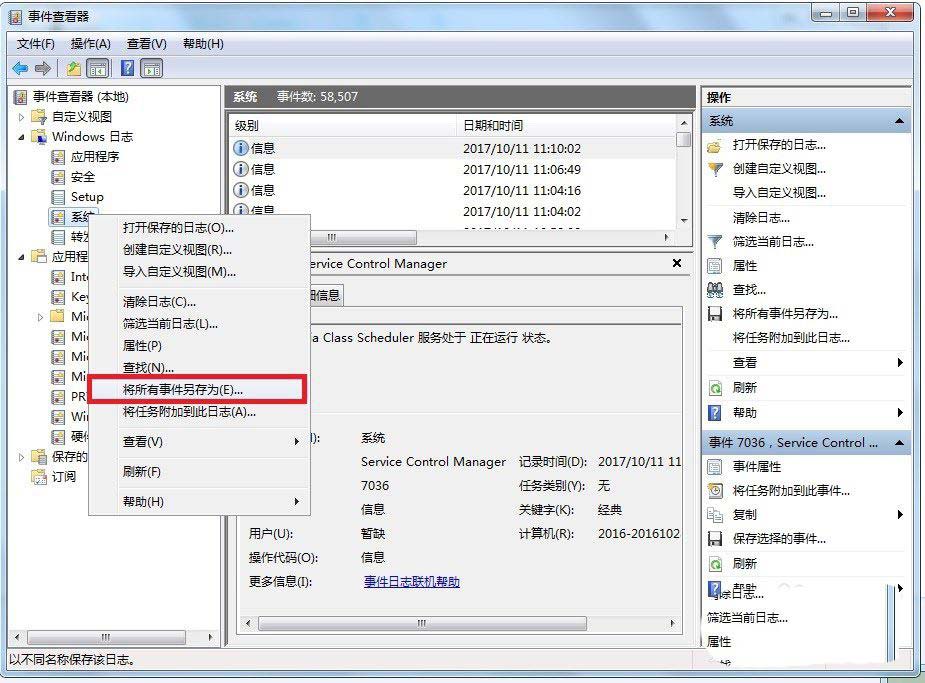The width and height of the screenshot is (925, 683).
Task: Open the 查看(V) submenu in context menu
Action: tap(142, 441)
